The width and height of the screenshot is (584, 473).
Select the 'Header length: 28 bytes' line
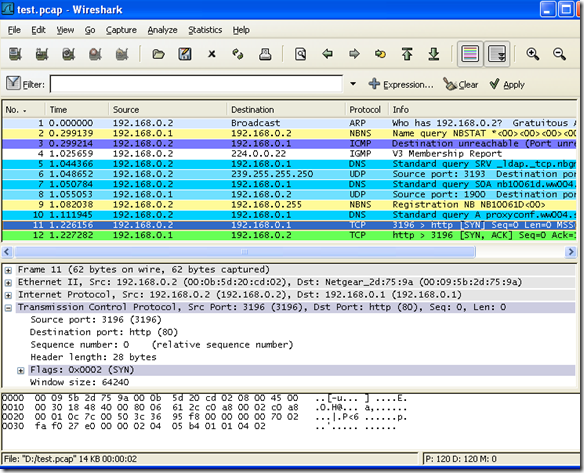click(x=93, y=358)
